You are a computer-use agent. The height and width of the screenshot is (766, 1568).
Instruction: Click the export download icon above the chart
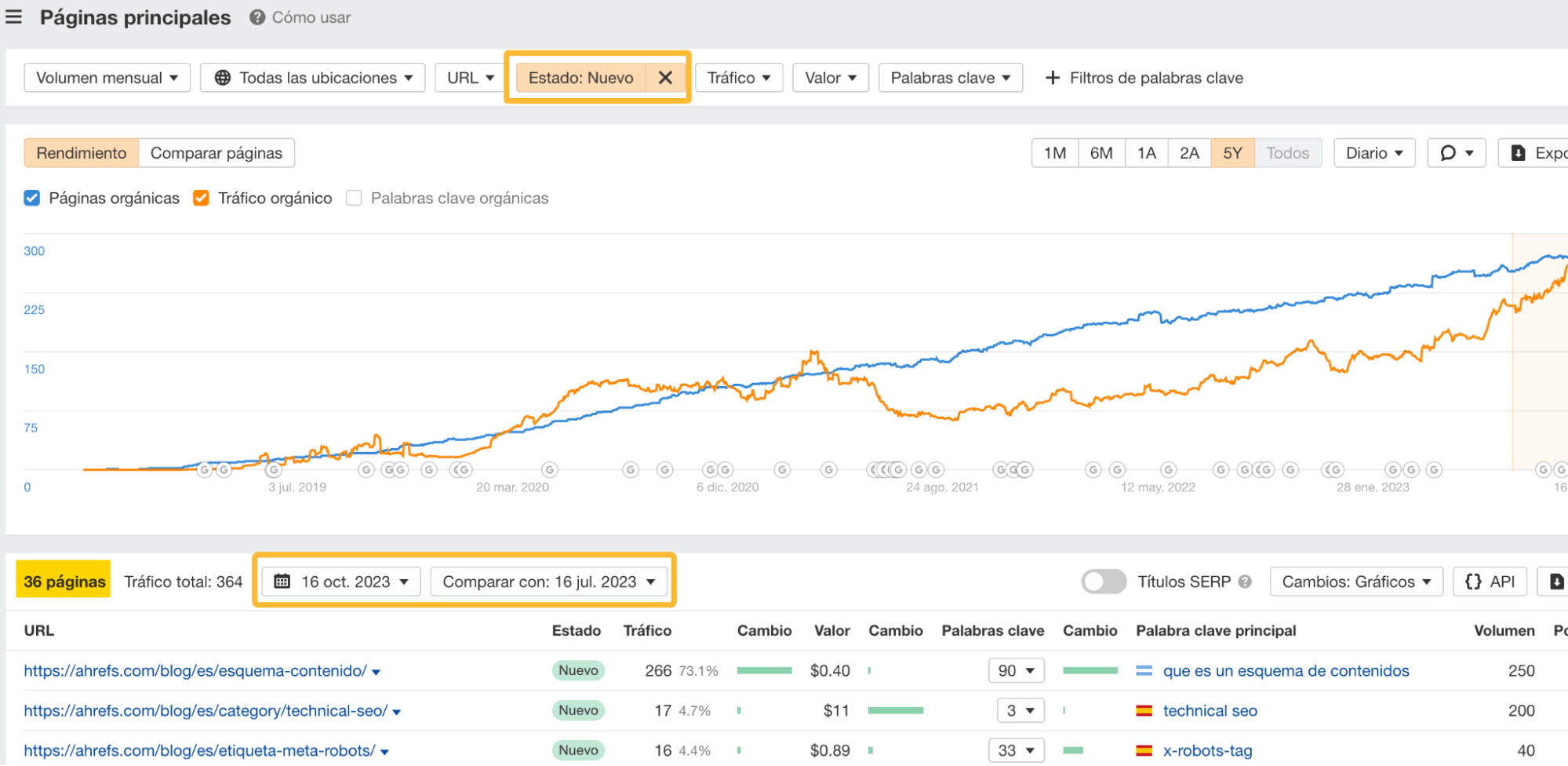coord(1520,152)
